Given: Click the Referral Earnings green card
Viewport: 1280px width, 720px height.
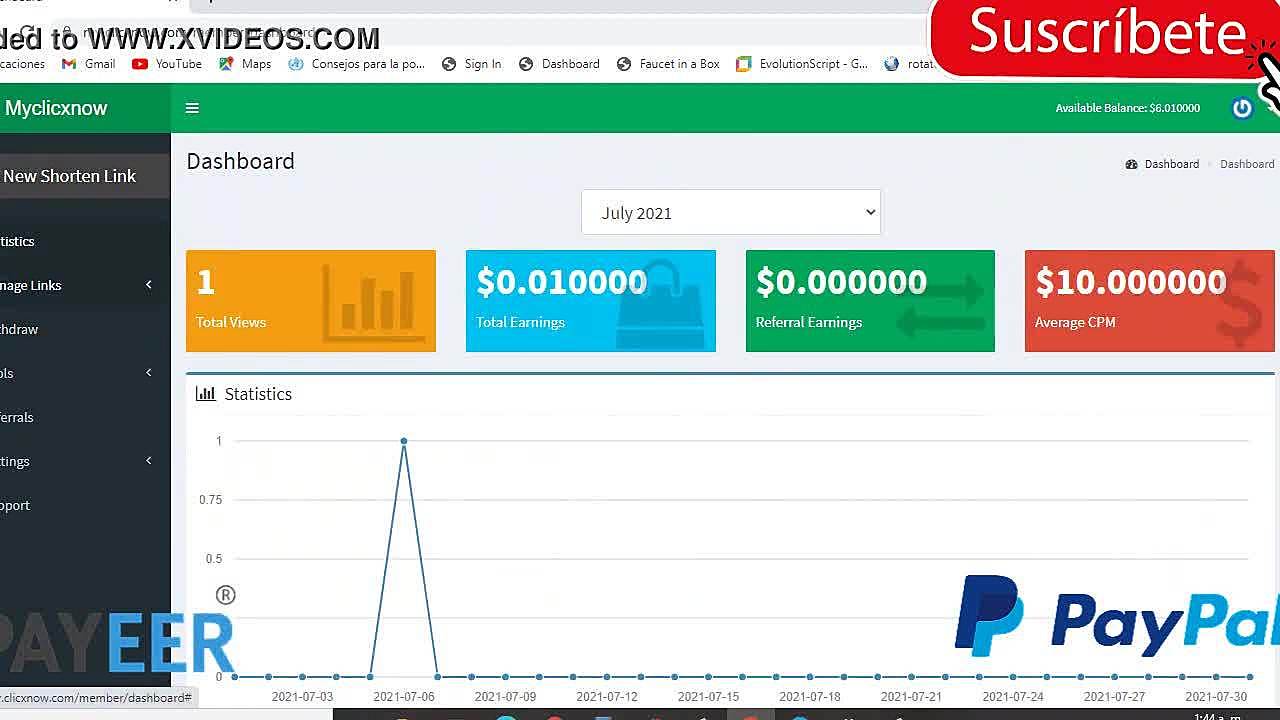Looking at the screenshot, I should click(870, 301).
